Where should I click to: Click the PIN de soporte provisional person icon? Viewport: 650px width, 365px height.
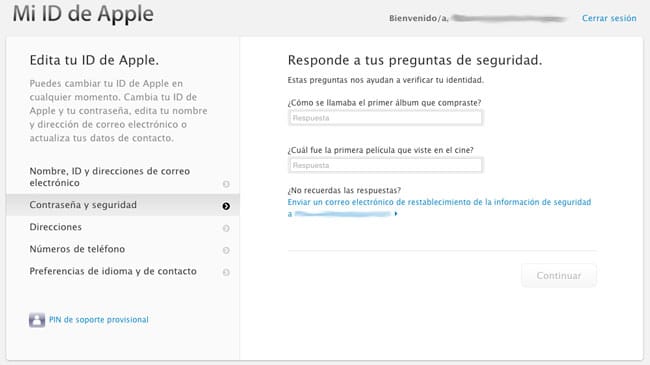tap(37, 320)
